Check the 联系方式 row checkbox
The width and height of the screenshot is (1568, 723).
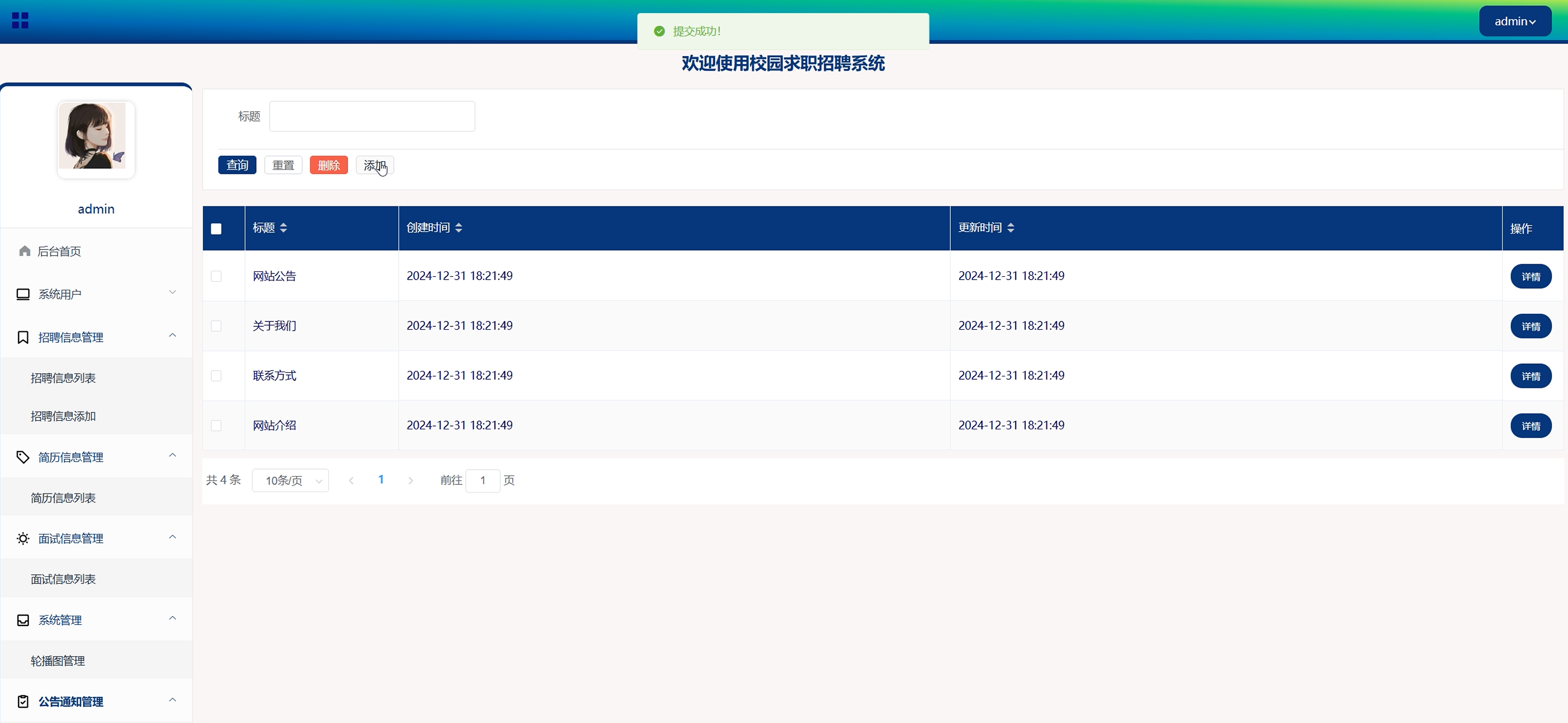pos(216,376)
